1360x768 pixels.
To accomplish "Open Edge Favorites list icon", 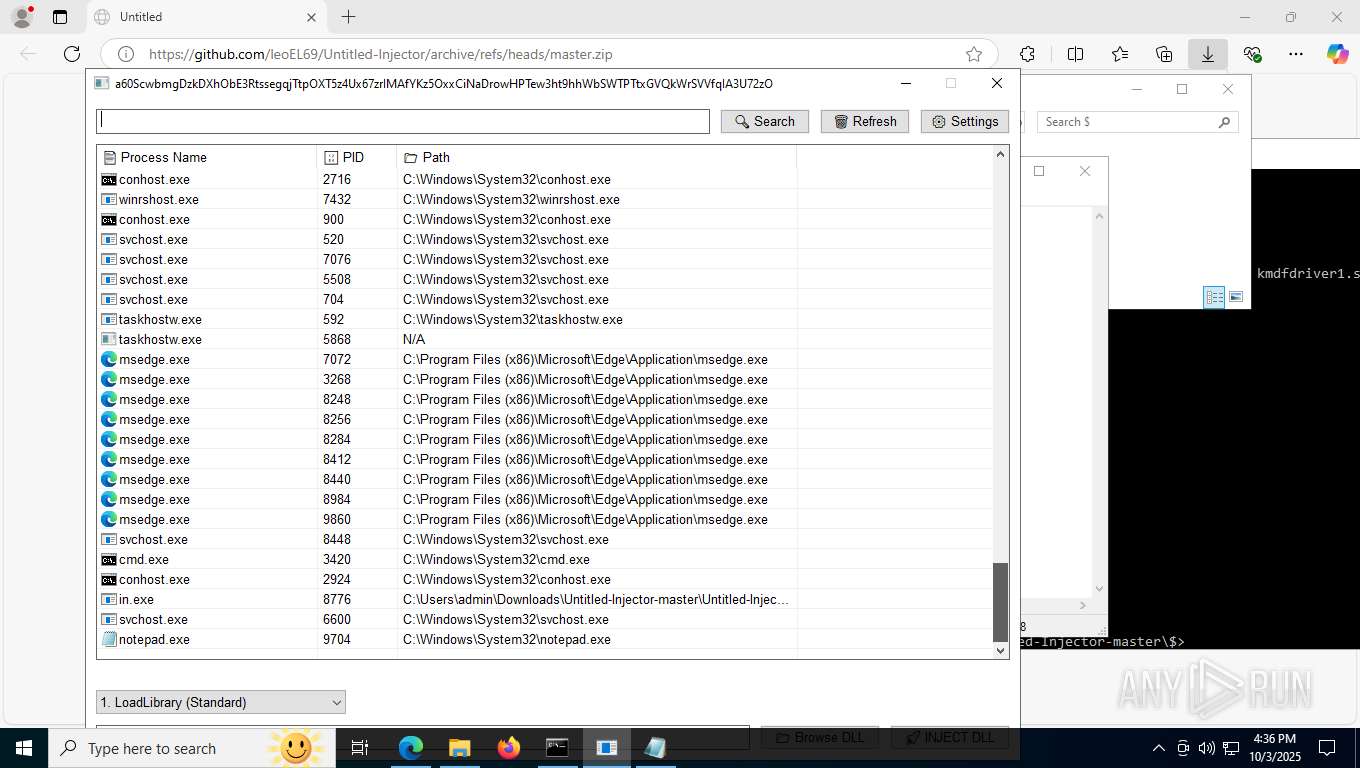I will 1120,54.
